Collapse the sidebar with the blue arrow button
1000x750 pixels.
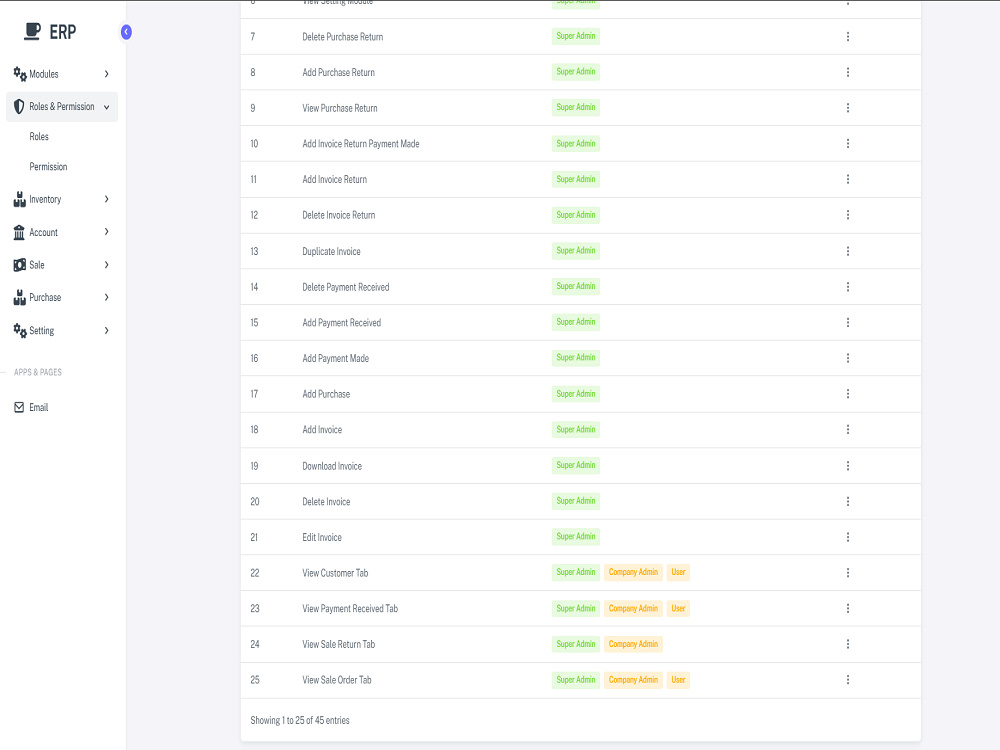pos(126,32)
